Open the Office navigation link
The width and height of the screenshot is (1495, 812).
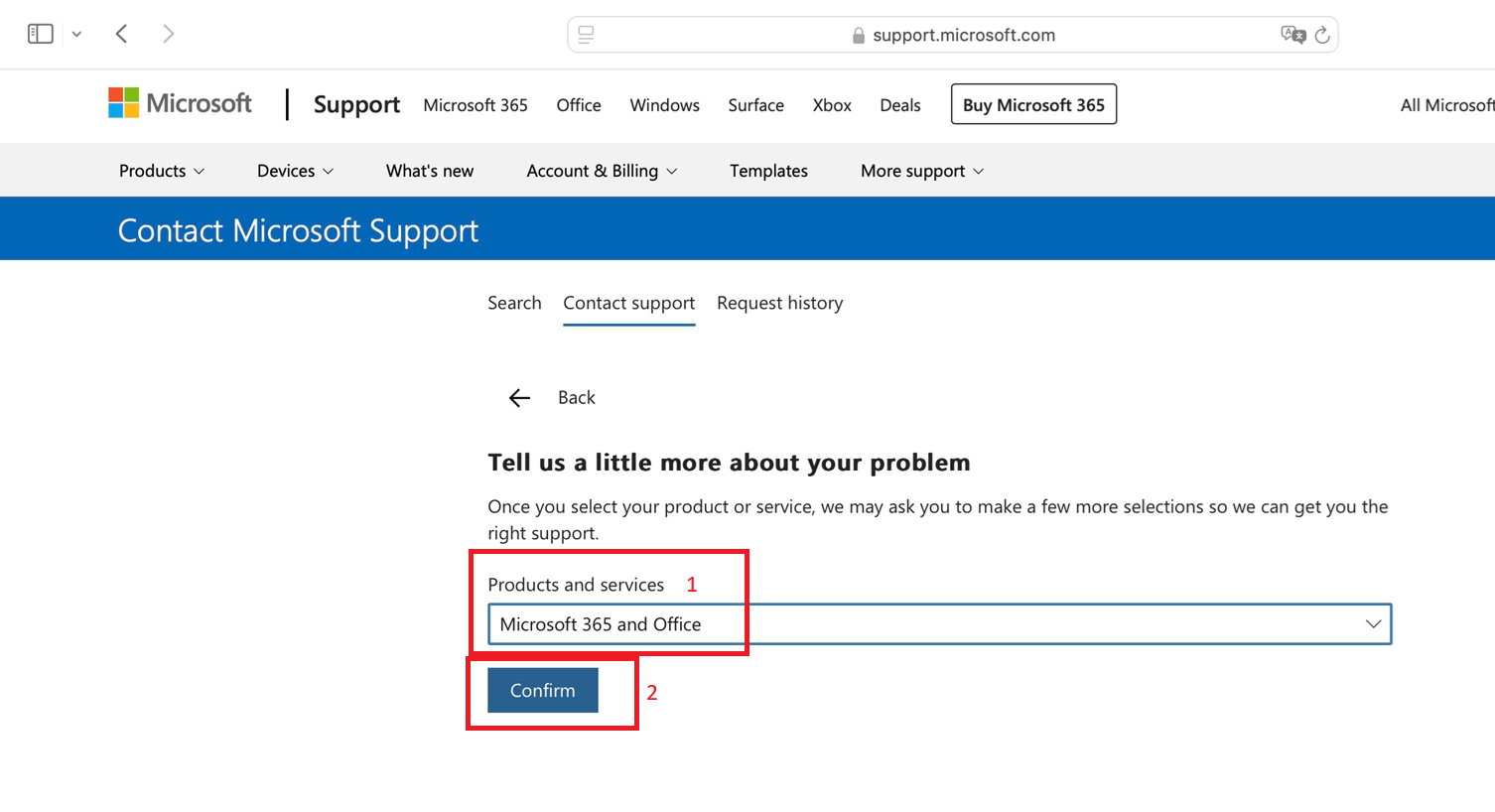click(x=579, y=105)
